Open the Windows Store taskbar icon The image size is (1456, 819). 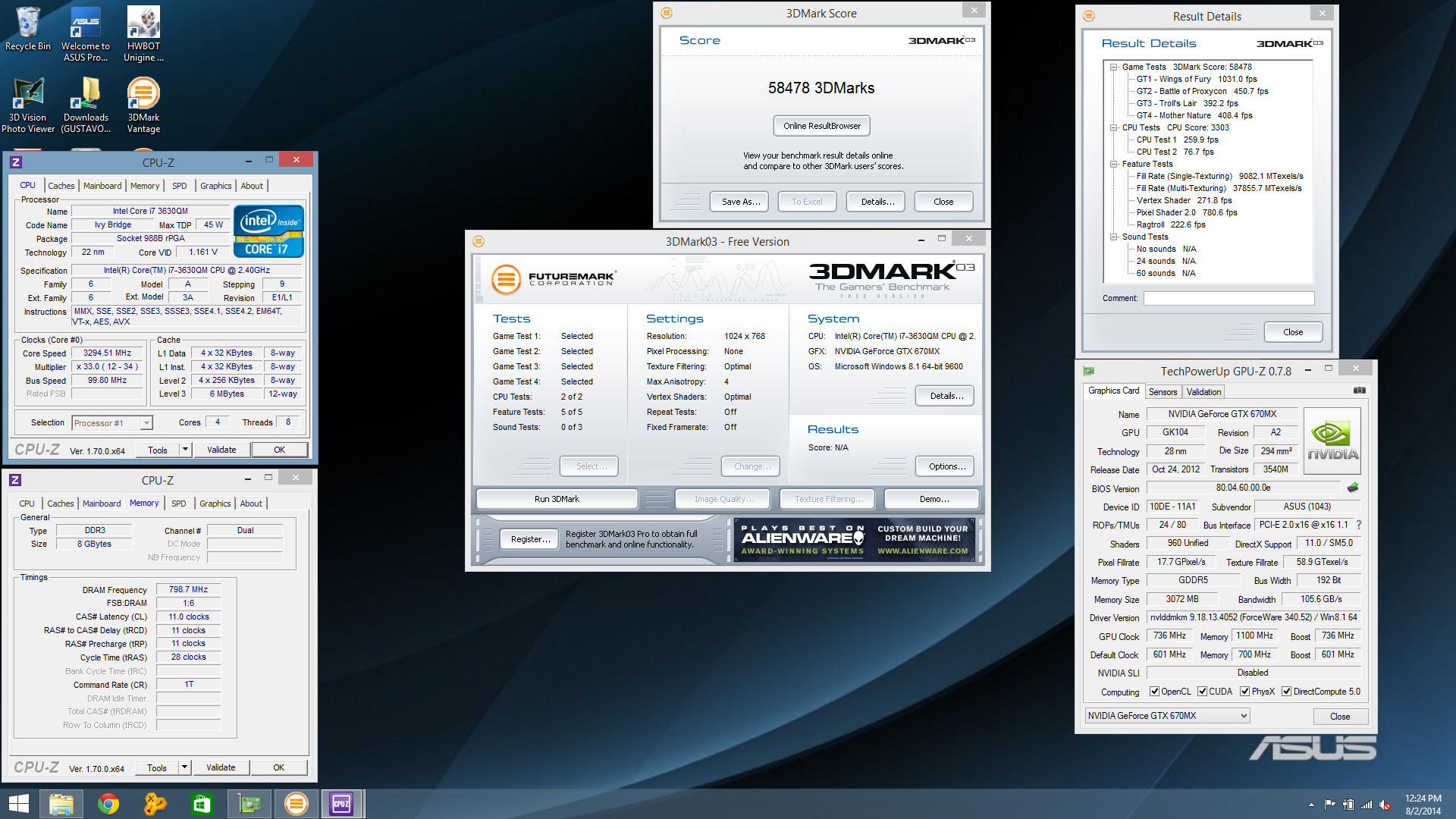202,804
